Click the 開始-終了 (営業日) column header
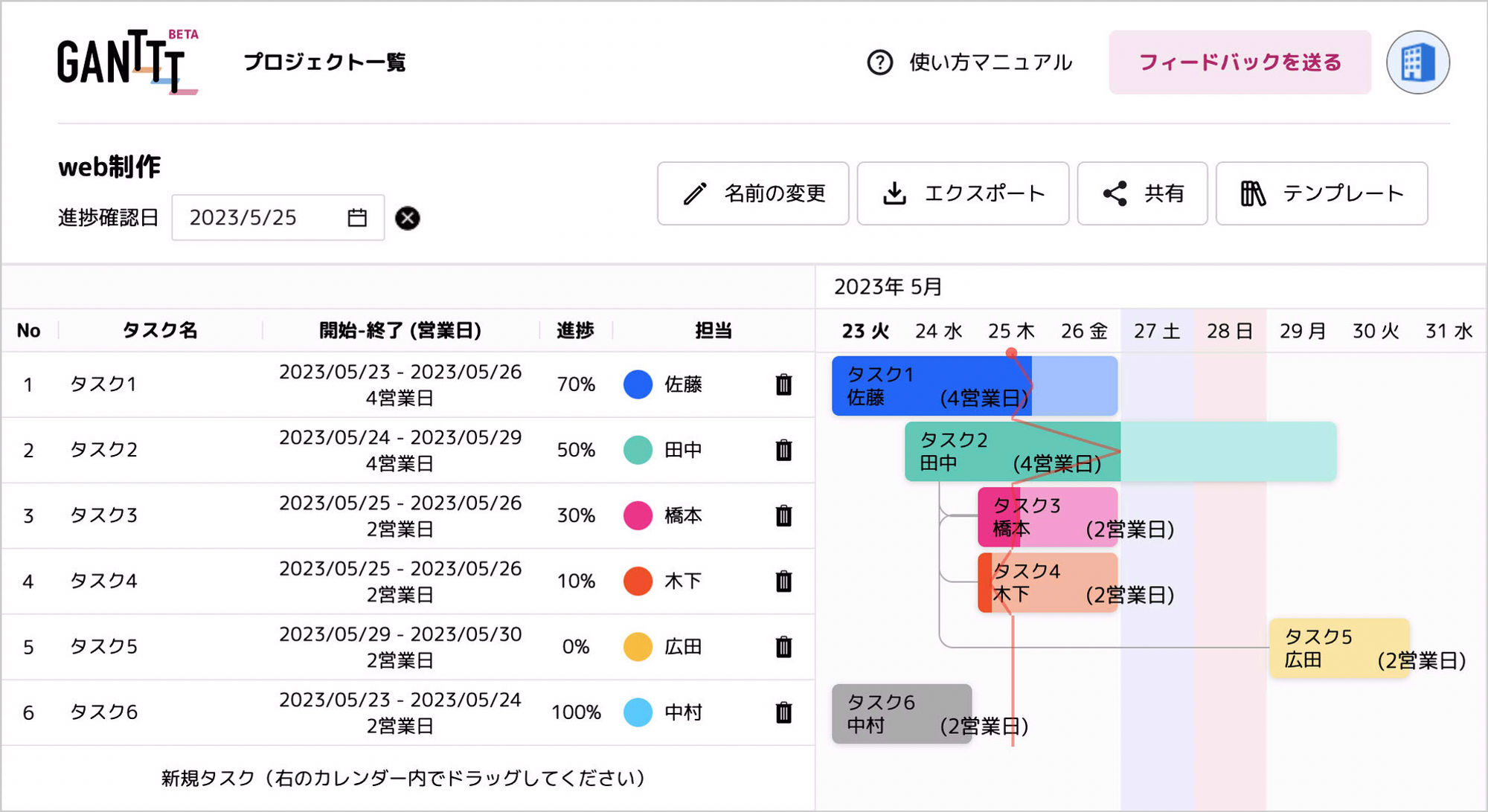Screen dimensions: 1488x812 coord(400,330)
